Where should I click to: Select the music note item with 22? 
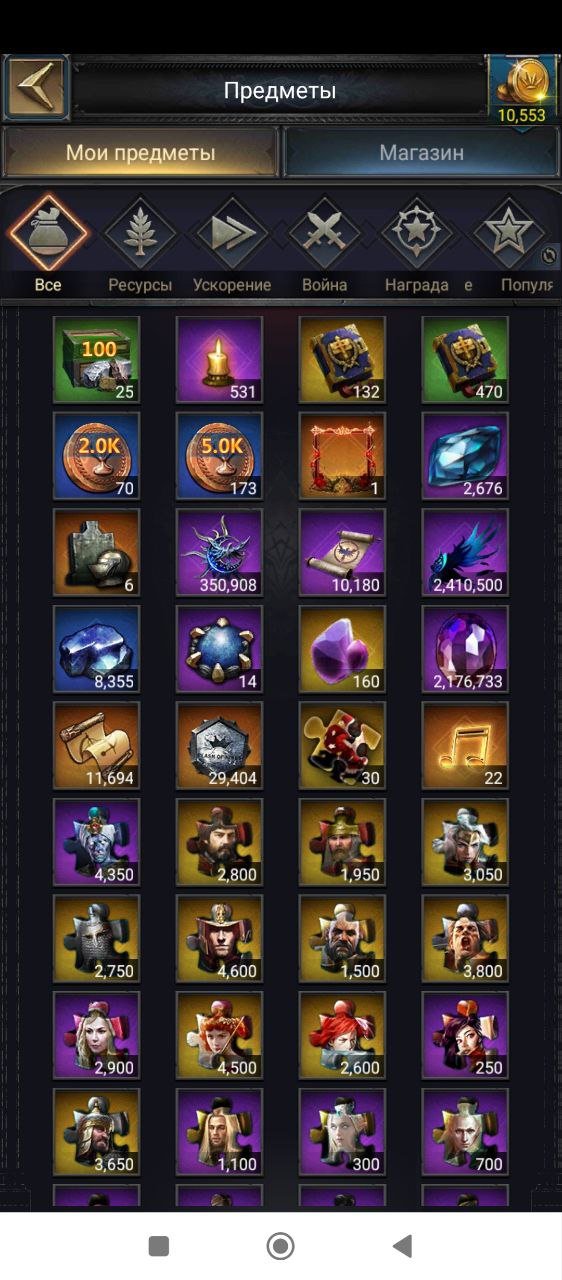[465, 745]
